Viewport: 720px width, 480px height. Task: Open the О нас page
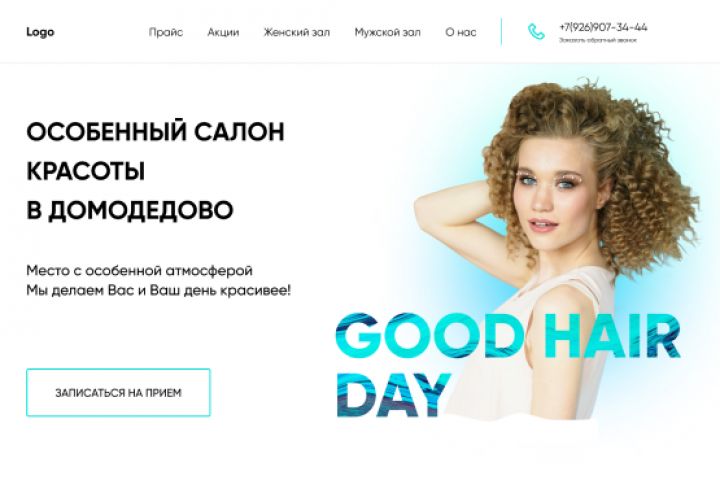pos(461,33)
